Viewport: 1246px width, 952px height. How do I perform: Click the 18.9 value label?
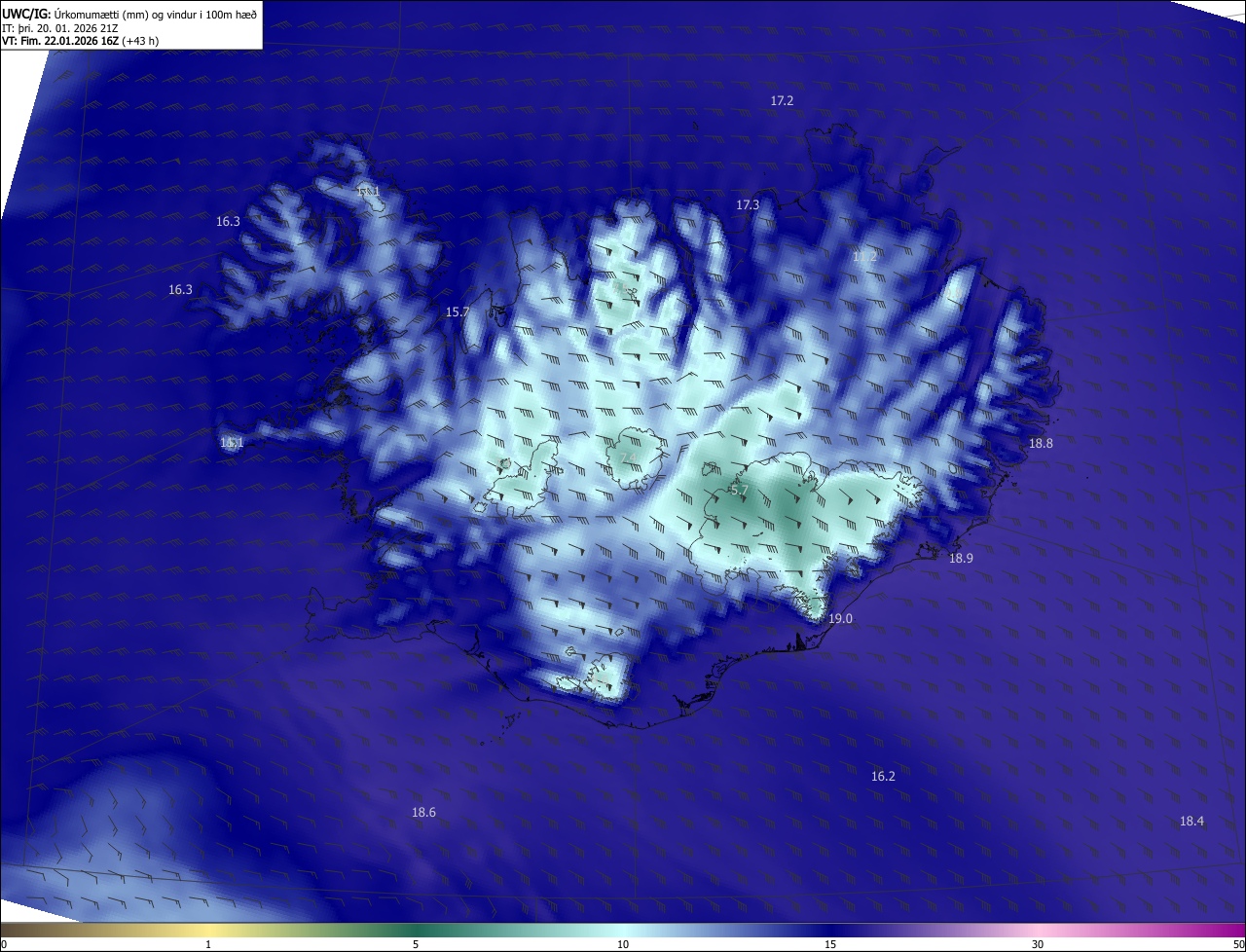[x=961, y=559]
